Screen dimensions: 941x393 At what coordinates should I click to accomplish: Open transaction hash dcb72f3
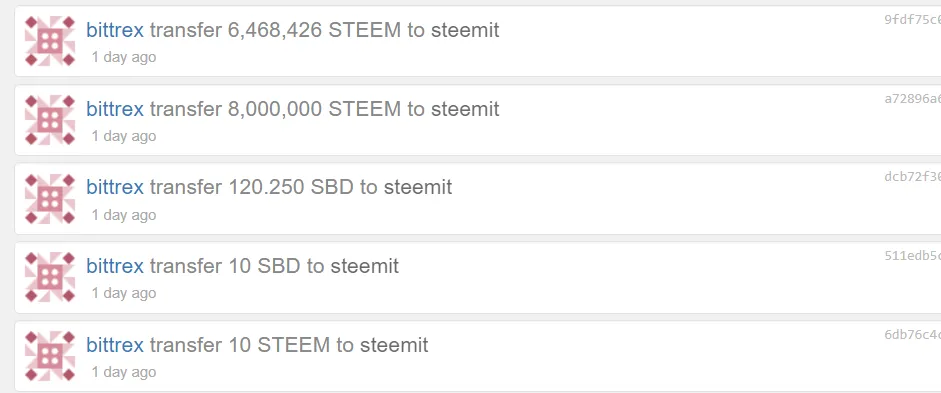[912, 176]
